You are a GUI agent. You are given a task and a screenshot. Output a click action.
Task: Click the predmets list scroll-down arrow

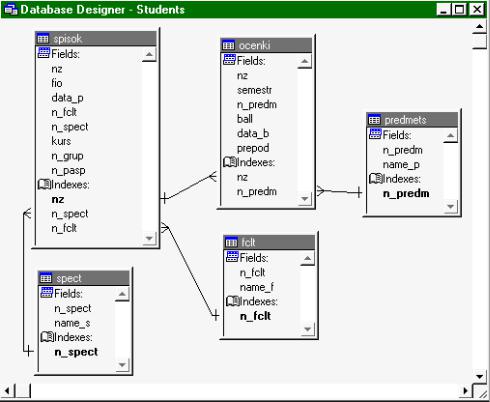point(450,206)
